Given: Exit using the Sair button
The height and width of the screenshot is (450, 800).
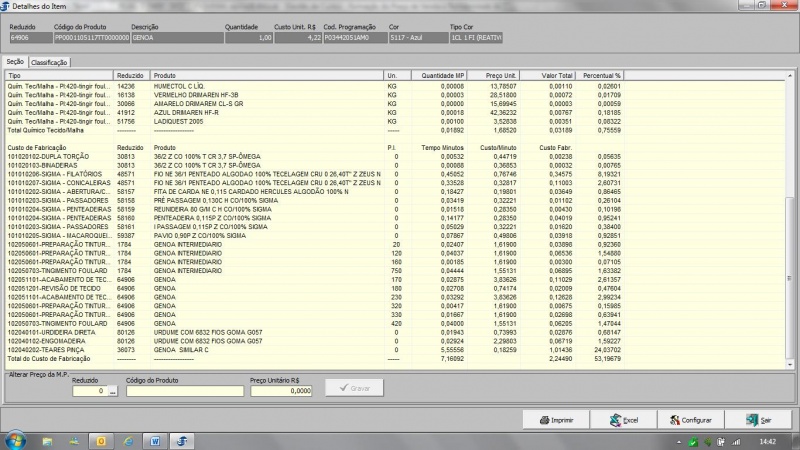Looking at the screenshot, I should 759,420.
